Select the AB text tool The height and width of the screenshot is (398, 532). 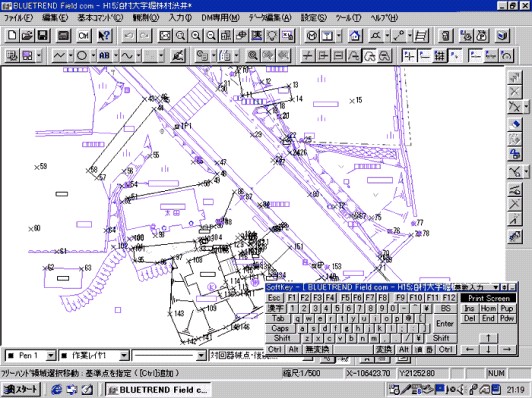(104, 55)
